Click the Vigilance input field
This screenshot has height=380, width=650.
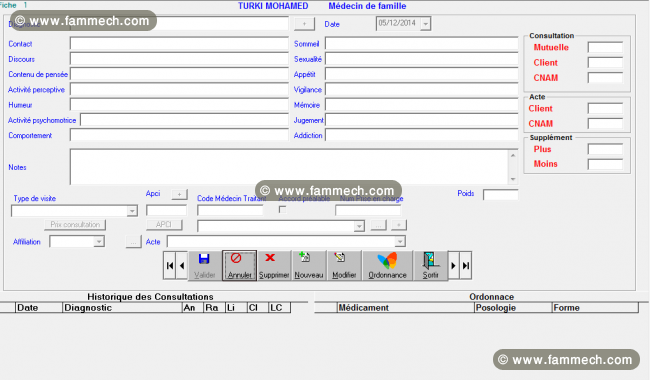(422, 90)
